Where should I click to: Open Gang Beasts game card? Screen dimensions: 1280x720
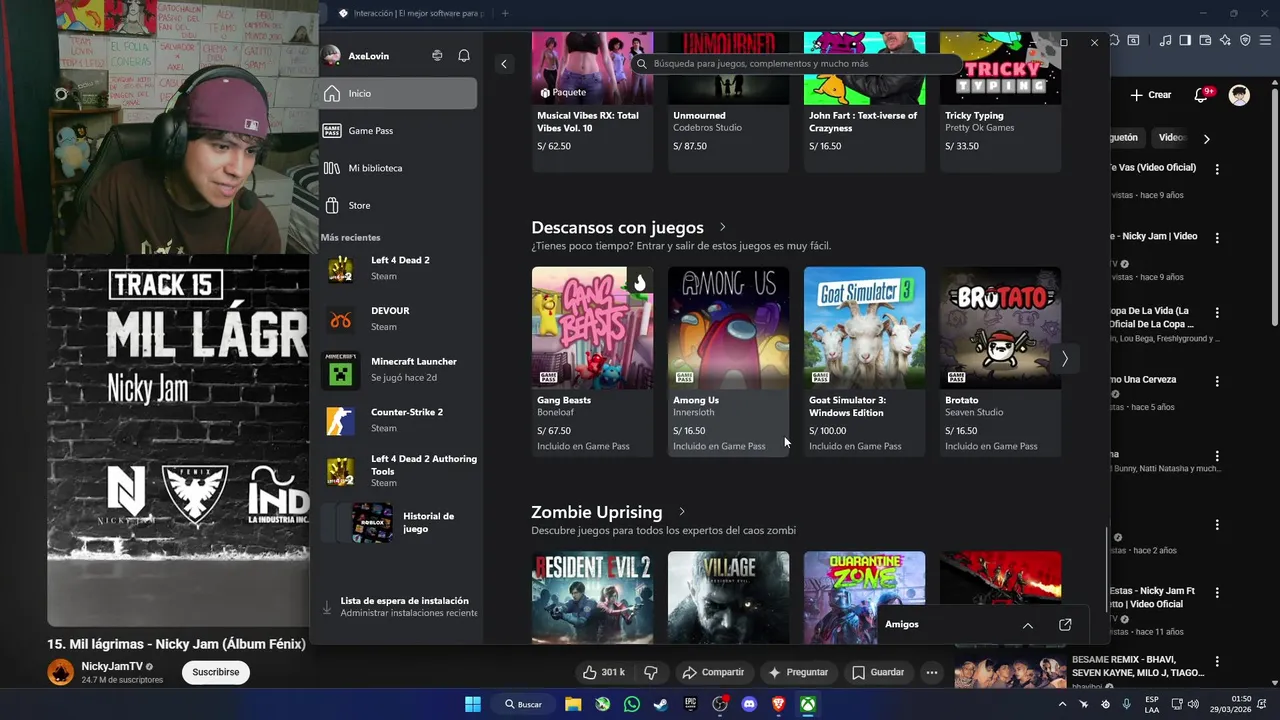(x=592, y=361)
